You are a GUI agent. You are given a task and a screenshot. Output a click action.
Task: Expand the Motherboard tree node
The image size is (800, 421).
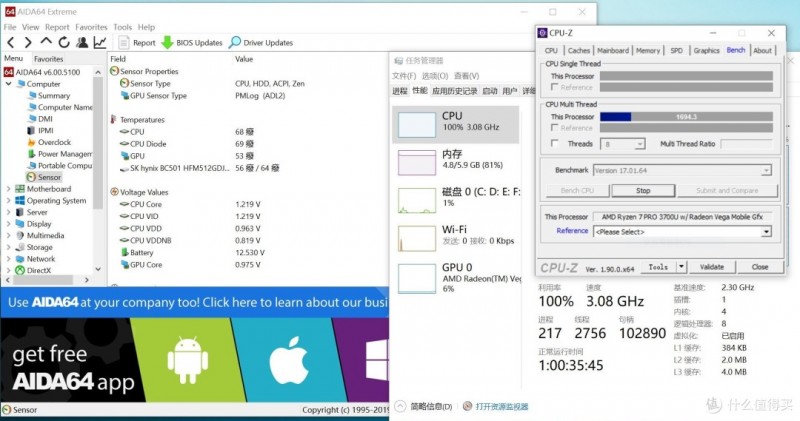pos(8,189)
